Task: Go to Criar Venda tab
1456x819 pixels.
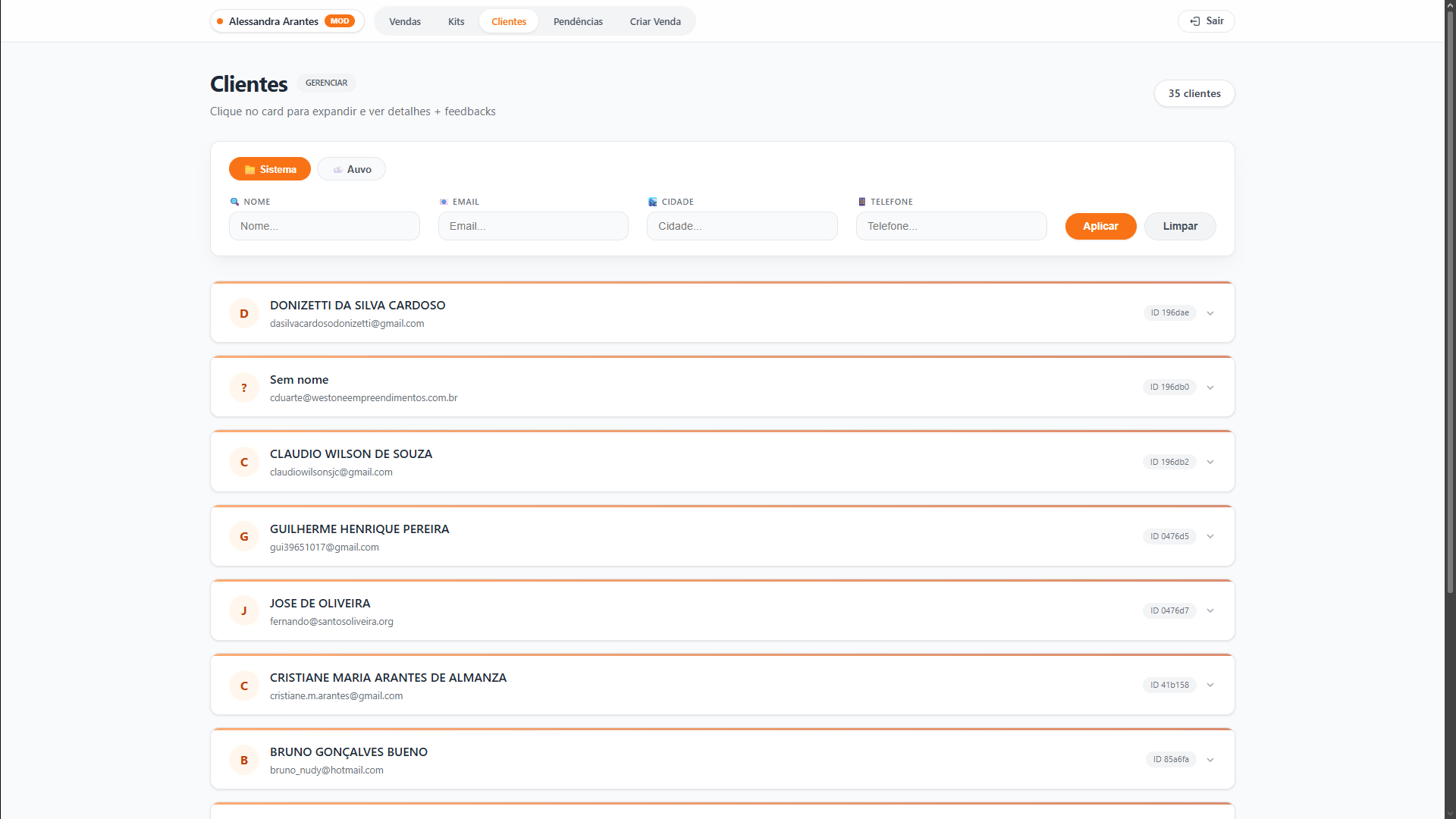Action: point(655,21)
